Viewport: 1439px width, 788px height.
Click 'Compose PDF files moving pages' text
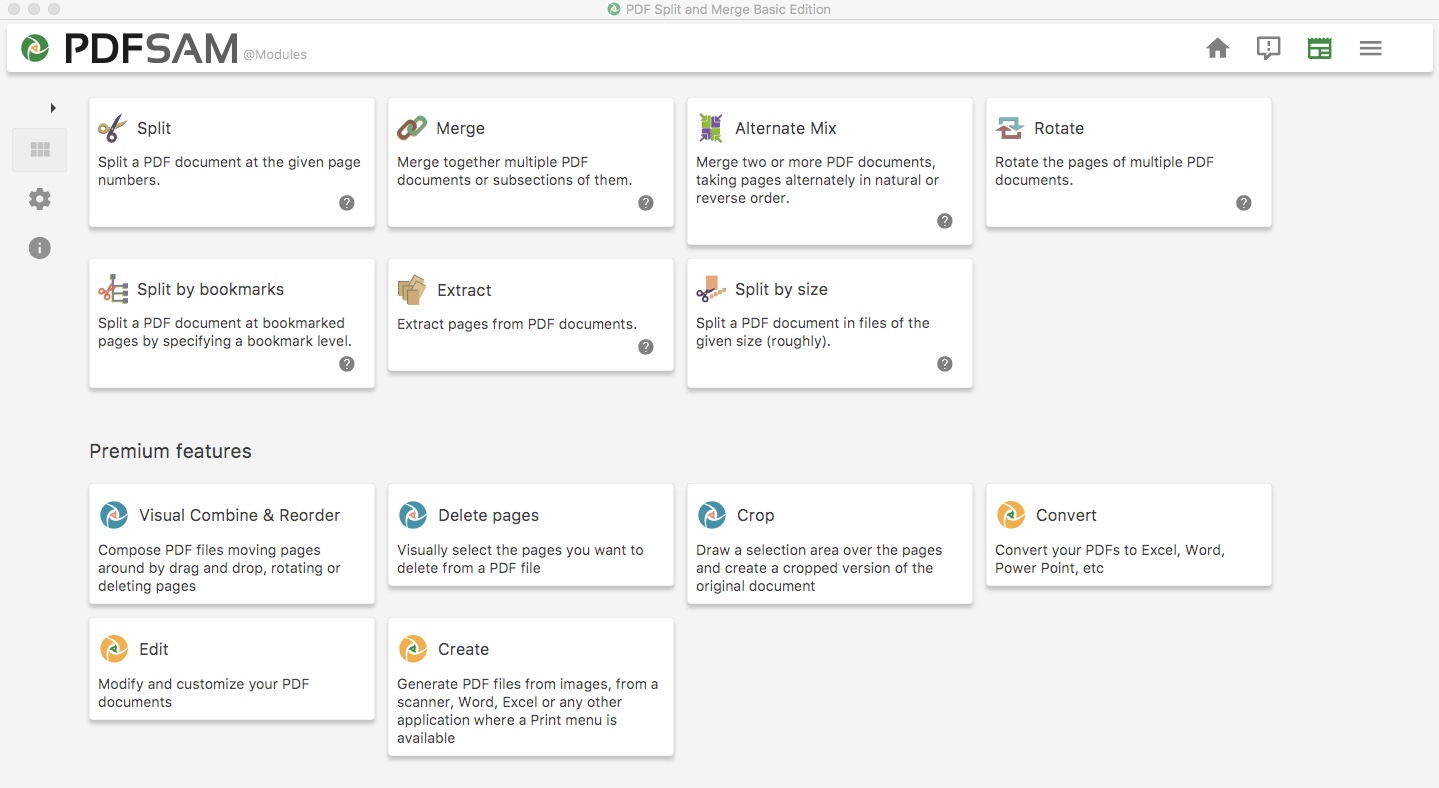(209, 550)
